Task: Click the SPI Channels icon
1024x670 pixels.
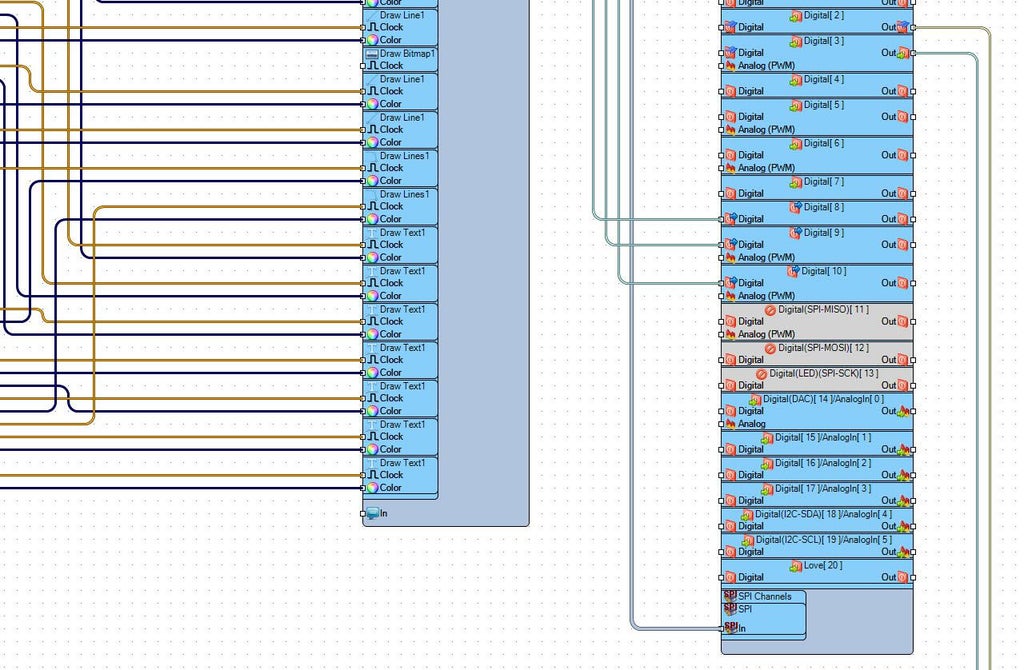Action: pos(730,596)
